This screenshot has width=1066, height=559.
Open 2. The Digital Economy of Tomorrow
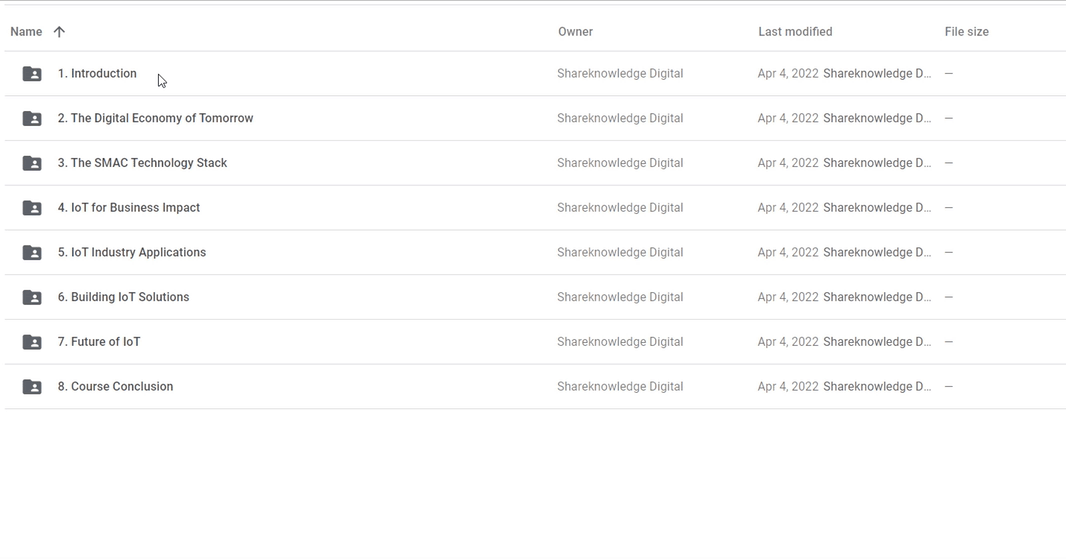coord(156,118)
